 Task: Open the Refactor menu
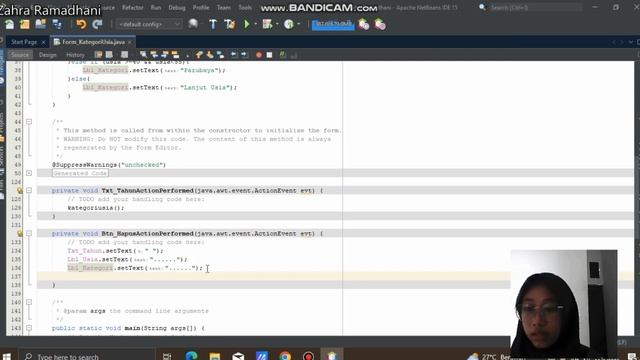[x=133, y=7]
